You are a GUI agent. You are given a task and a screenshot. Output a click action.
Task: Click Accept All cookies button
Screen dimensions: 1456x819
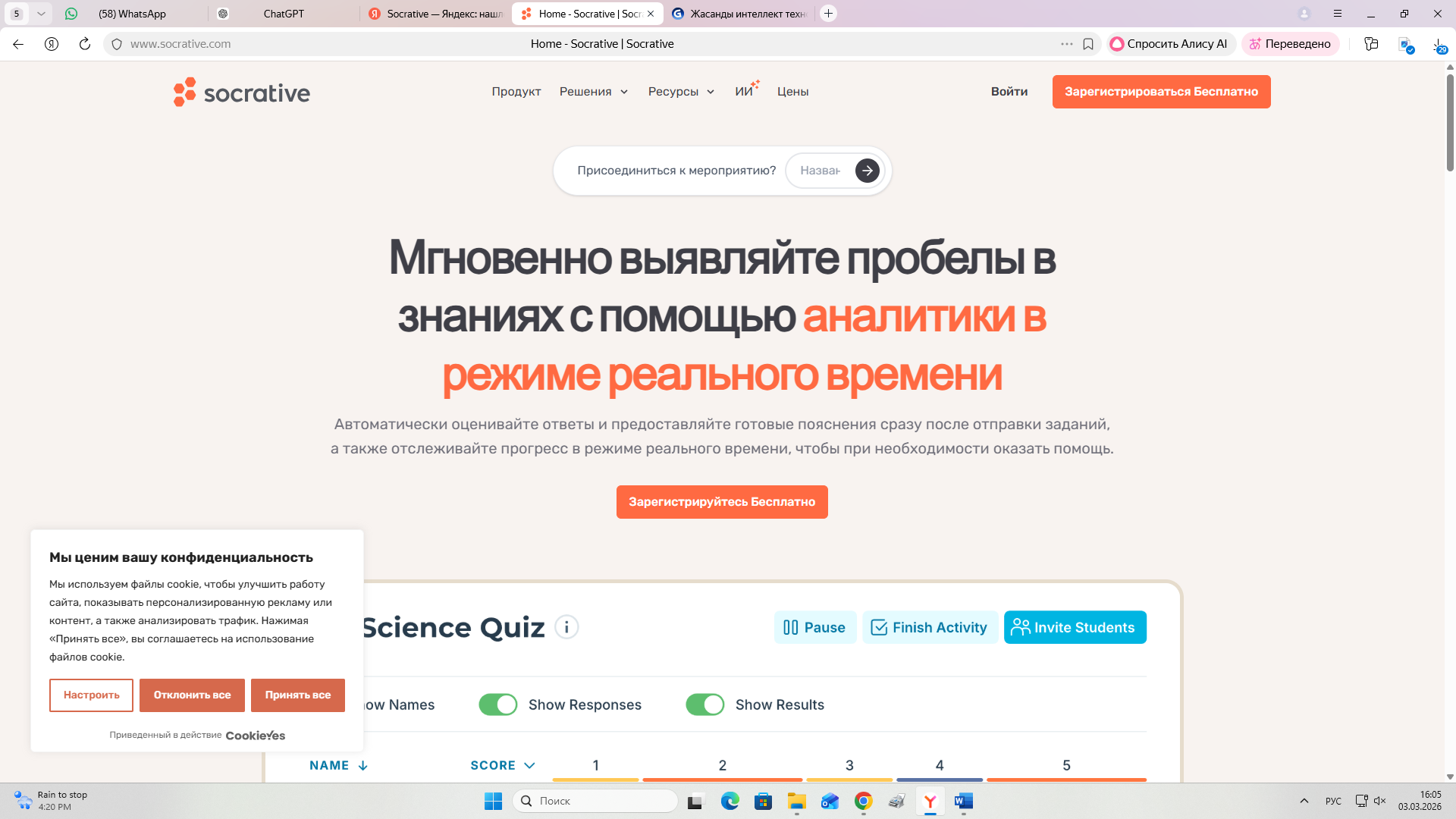[x=297, y=695]
